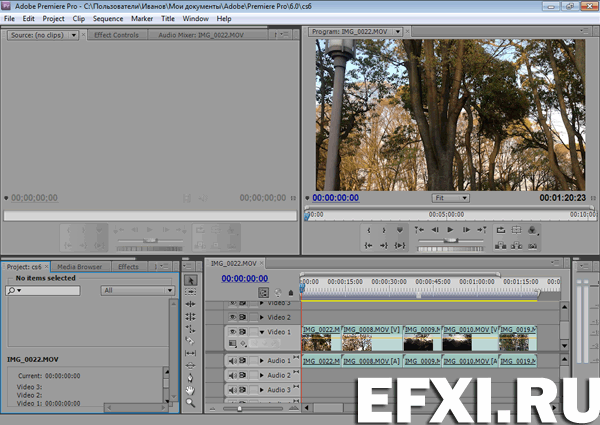Select the Rolling Edit tool
600x425 pixels.
tap(191, 316)
